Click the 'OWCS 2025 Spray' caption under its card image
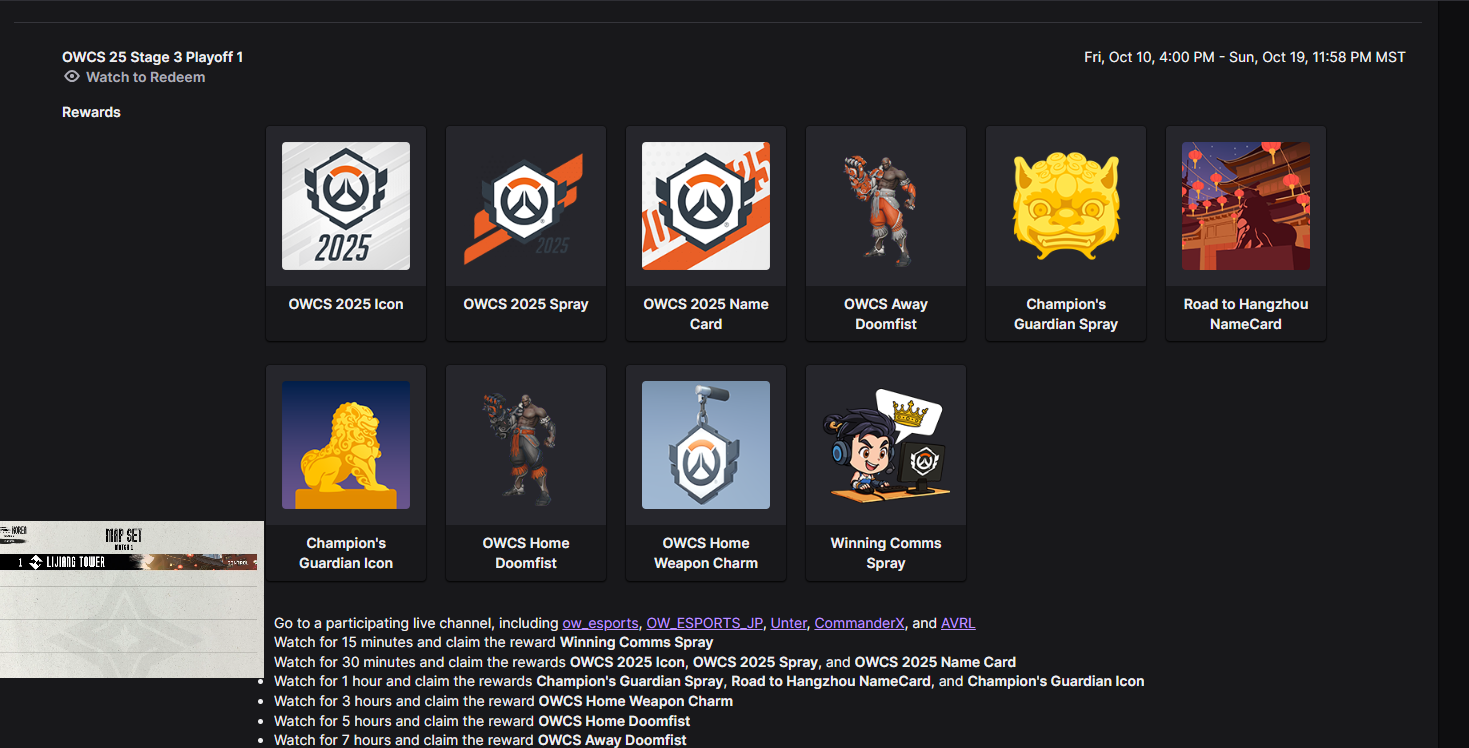 click(x=526, y=304)
